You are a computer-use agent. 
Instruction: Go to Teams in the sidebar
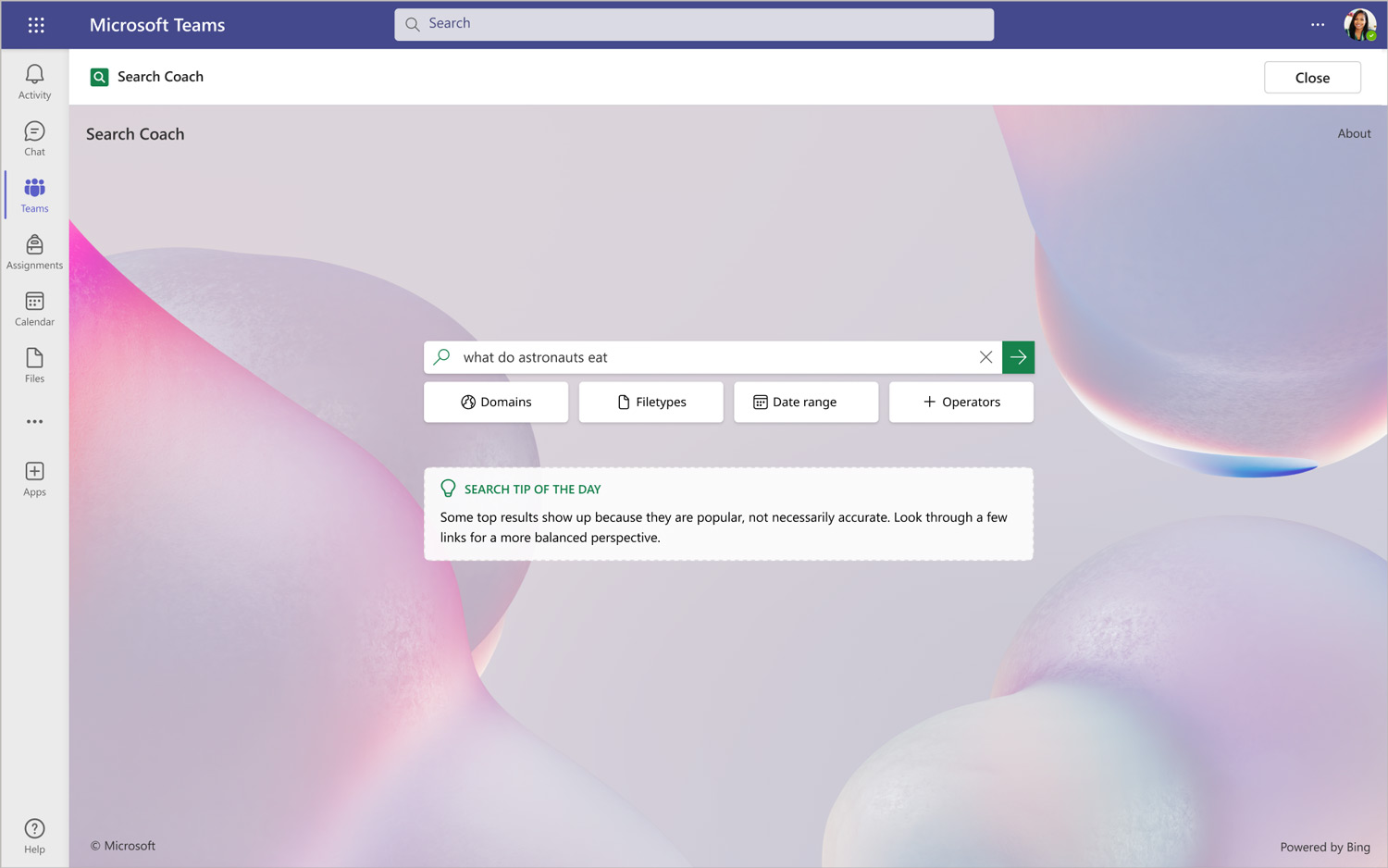[34, 195]
